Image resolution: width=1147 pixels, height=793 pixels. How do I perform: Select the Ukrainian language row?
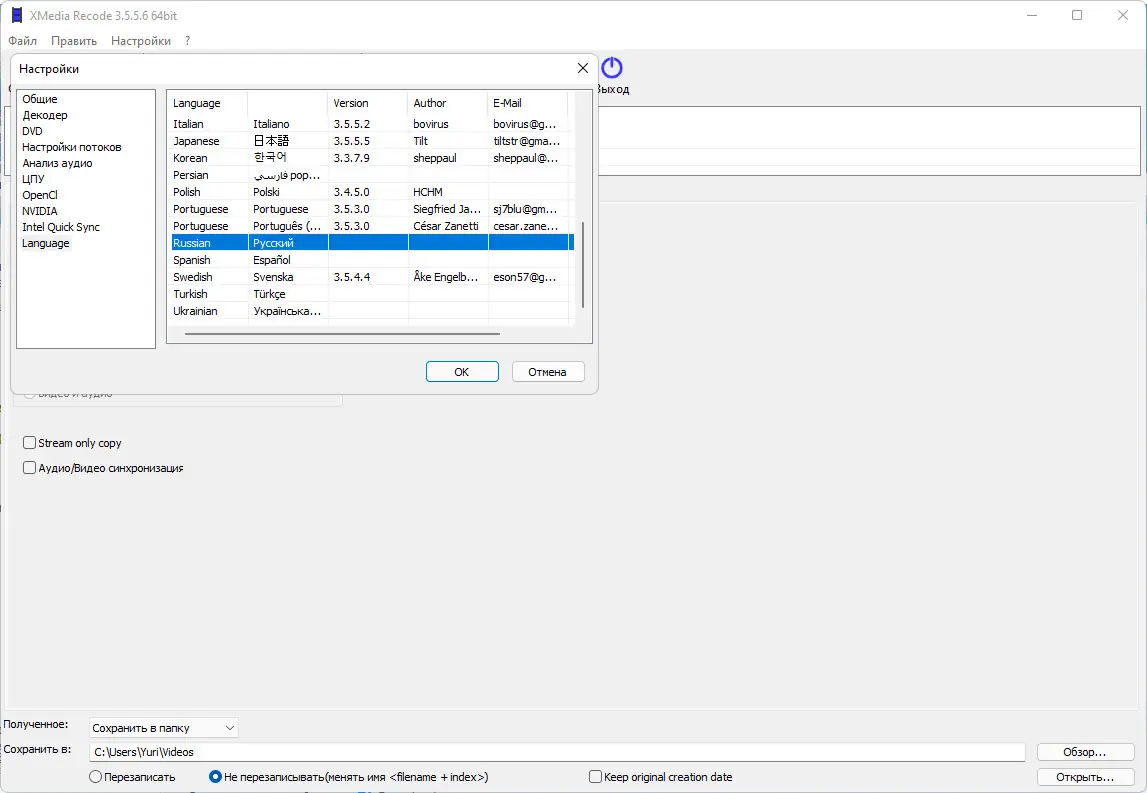point(370,311)
